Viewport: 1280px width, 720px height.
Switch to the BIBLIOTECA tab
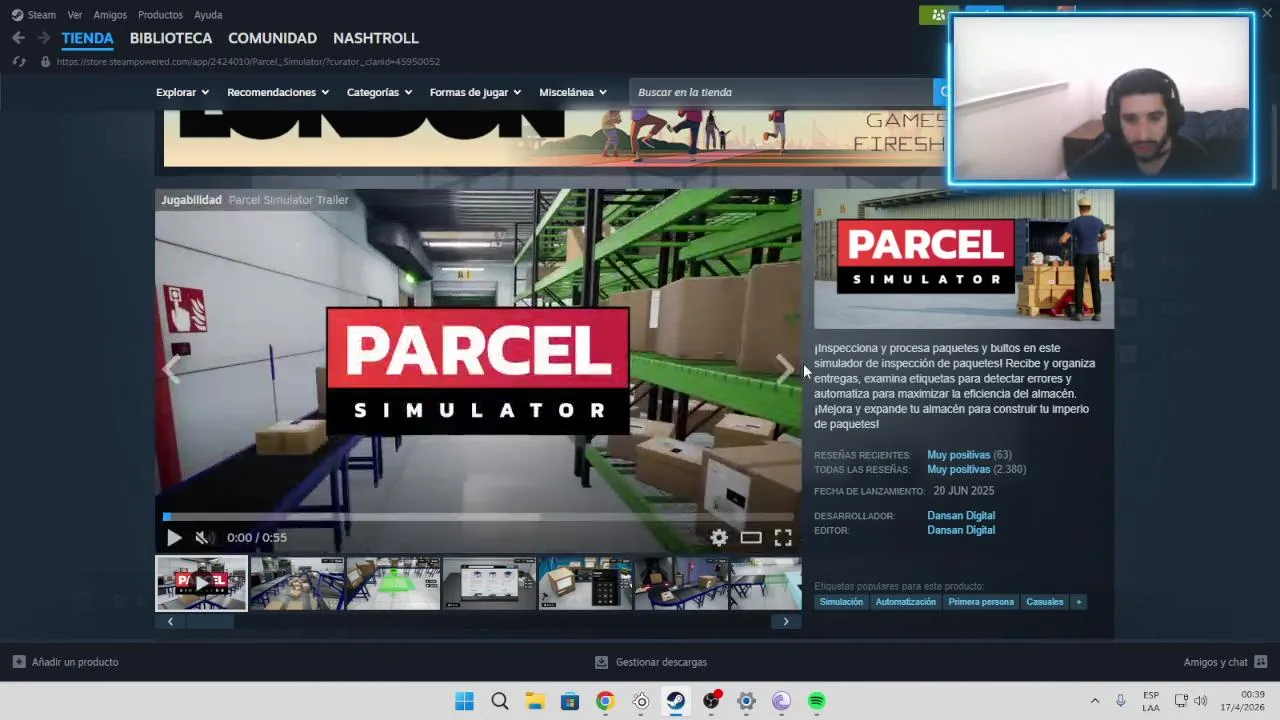click(x=171, y=38)
